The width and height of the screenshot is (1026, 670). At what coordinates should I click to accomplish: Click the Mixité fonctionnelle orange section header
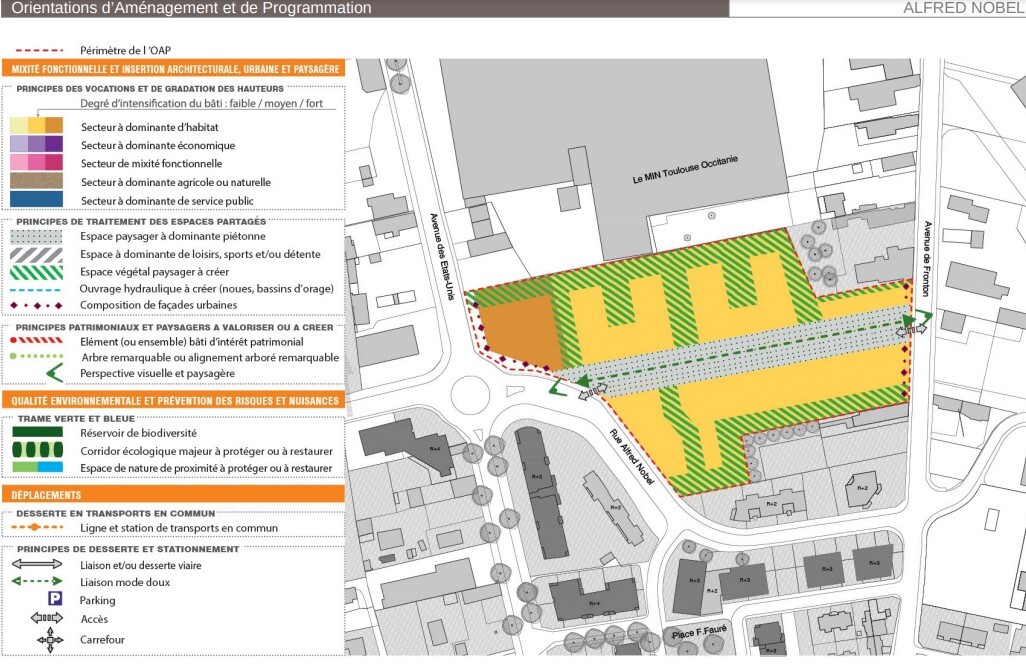click(173, 69)
